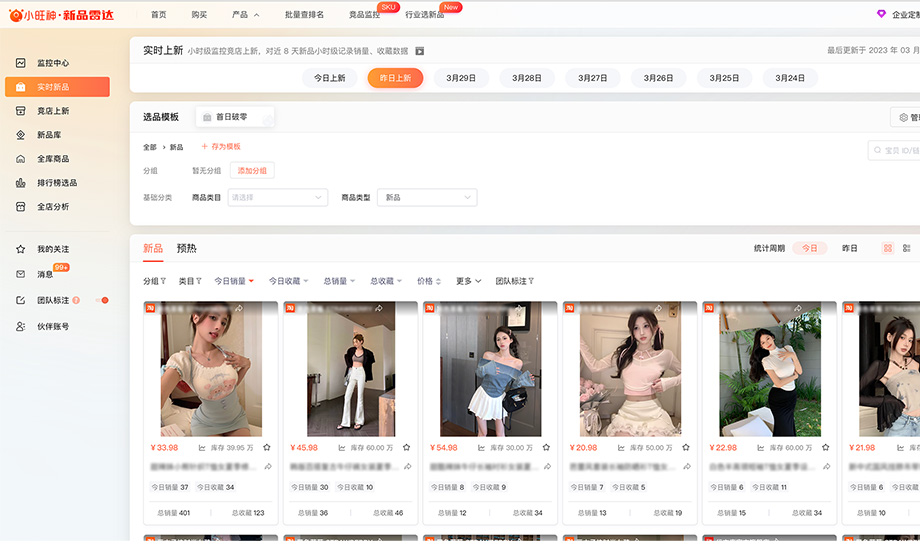
Task: Click the 小旺神·新品雷达 logo
Action: point(62,15)
